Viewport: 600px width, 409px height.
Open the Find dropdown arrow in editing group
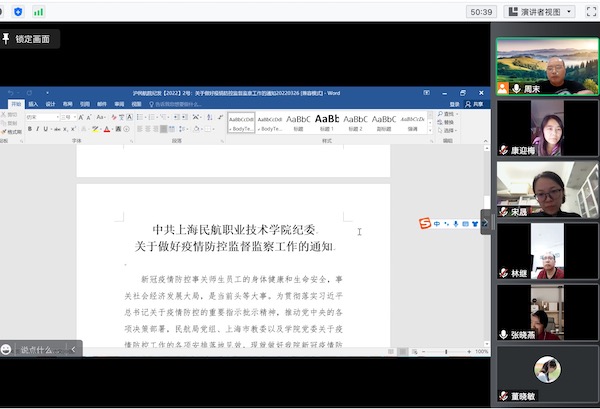coord(457,114)
